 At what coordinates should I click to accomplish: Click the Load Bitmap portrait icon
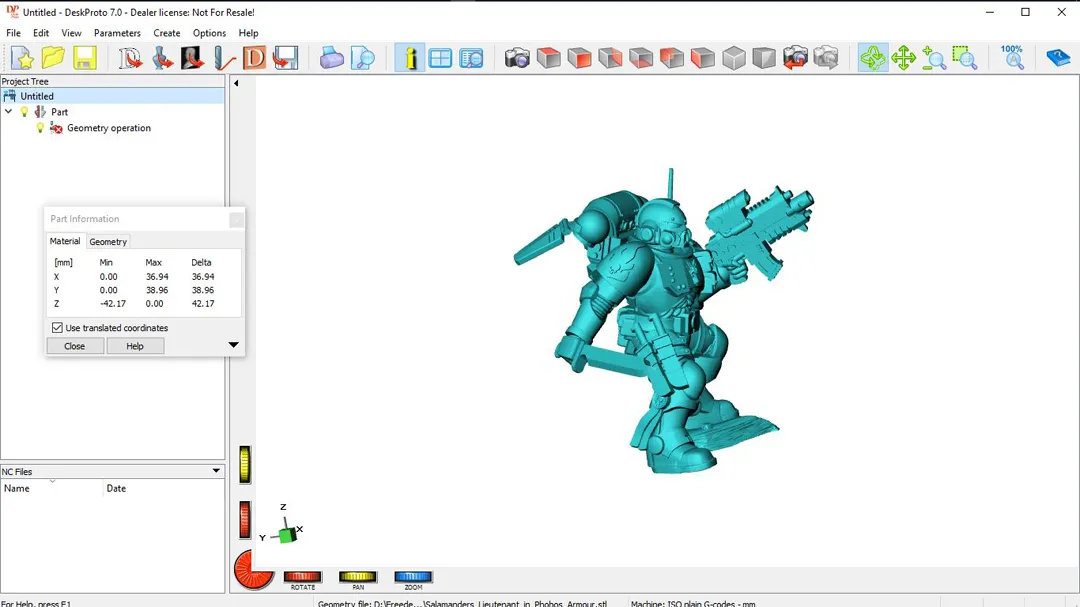[x=192, y=58]
